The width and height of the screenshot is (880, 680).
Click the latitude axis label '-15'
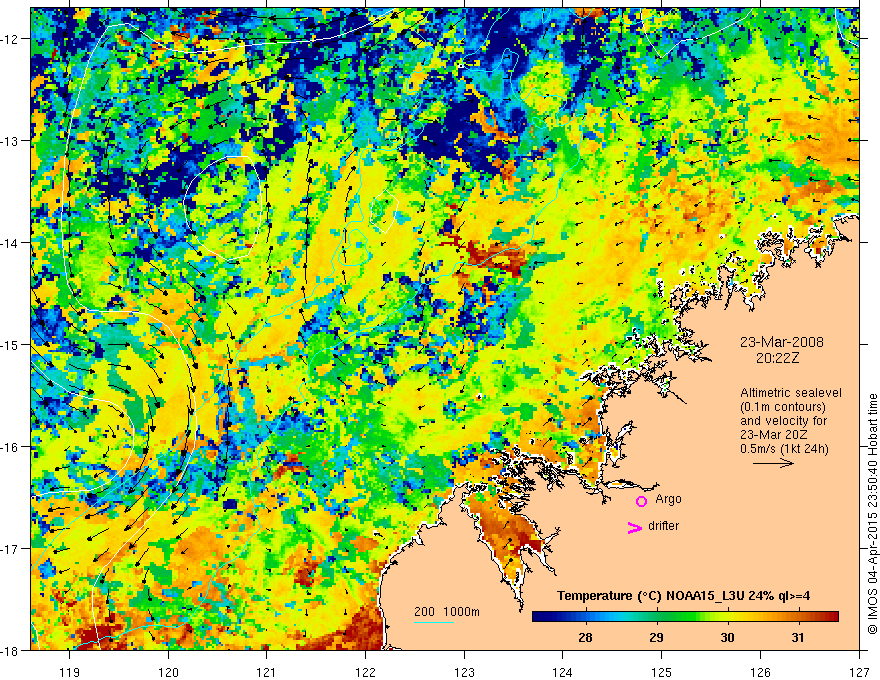(x=9, y=345)
